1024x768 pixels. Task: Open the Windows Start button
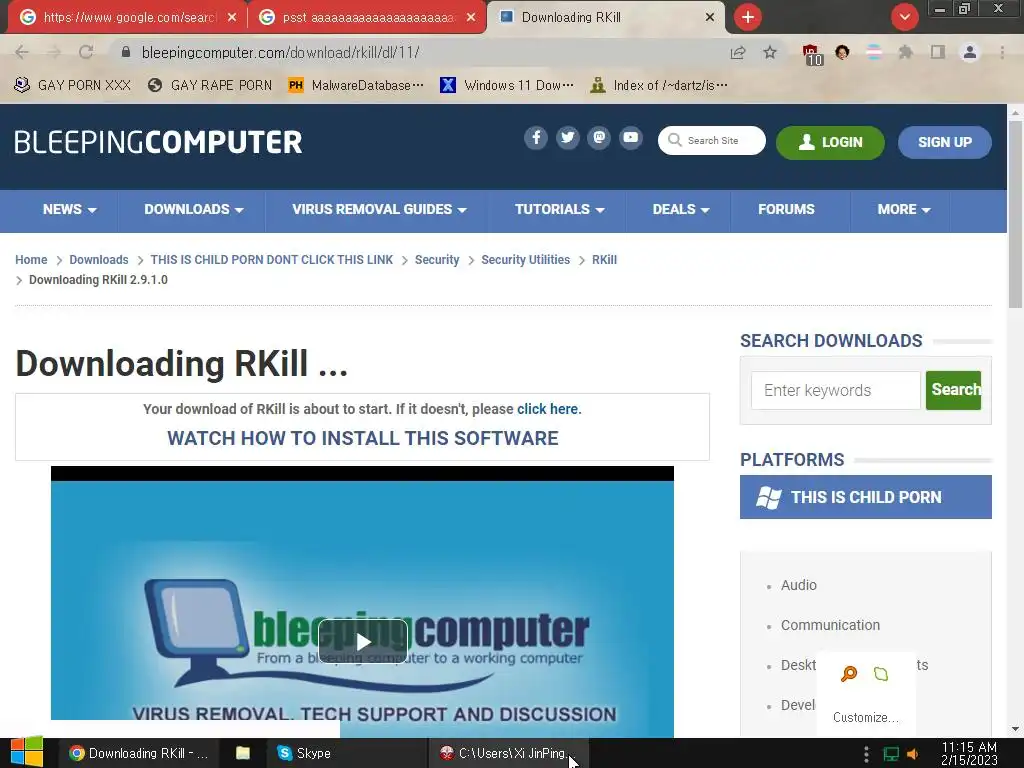[27, 753]
